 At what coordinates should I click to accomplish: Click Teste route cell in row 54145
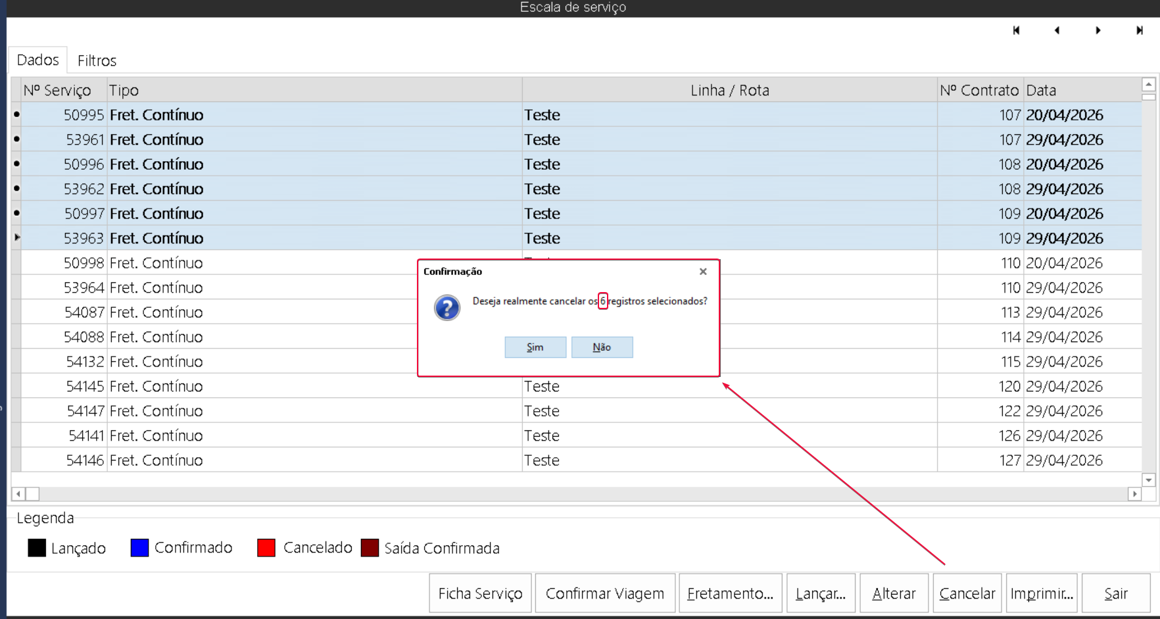coord(730,386)
